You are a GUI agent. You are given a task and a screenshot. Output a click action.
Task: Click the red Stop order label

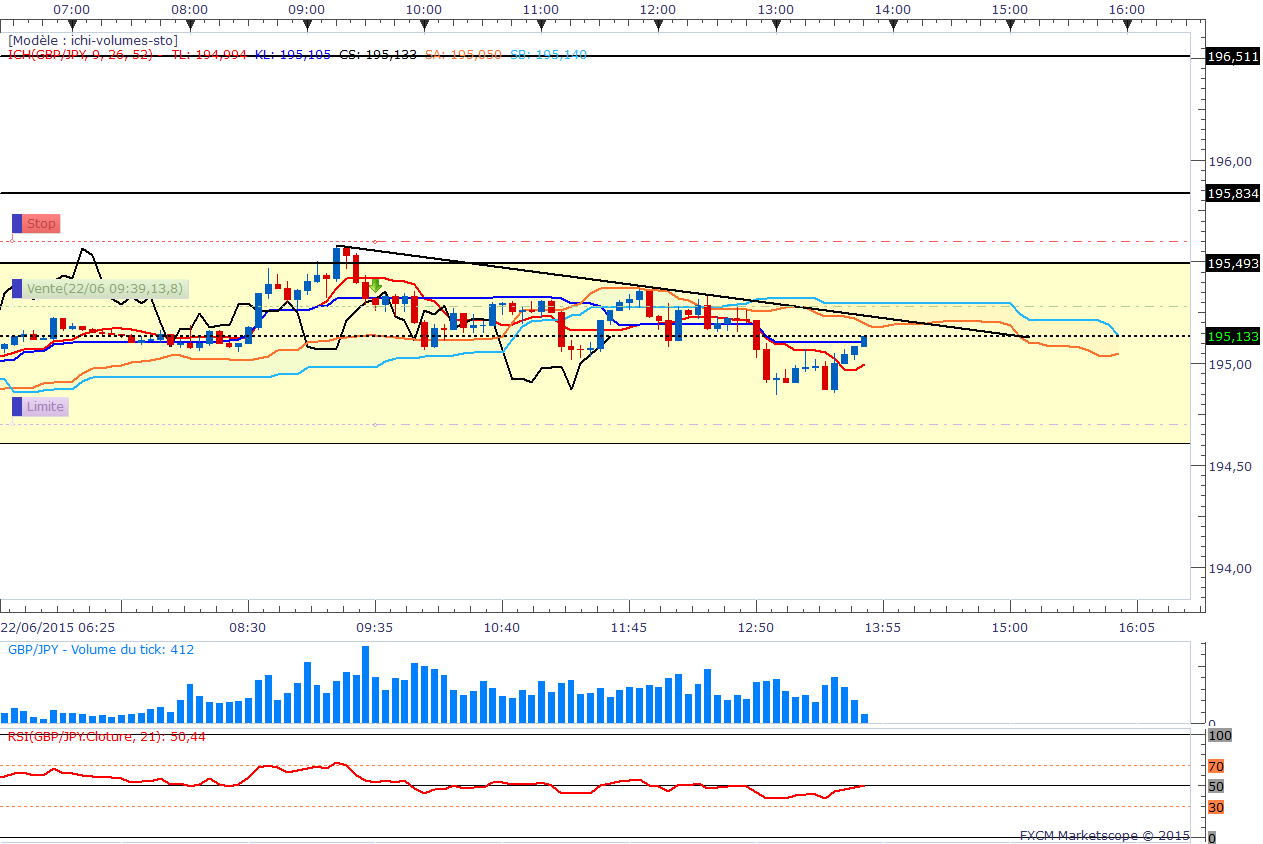coord(41,224)
